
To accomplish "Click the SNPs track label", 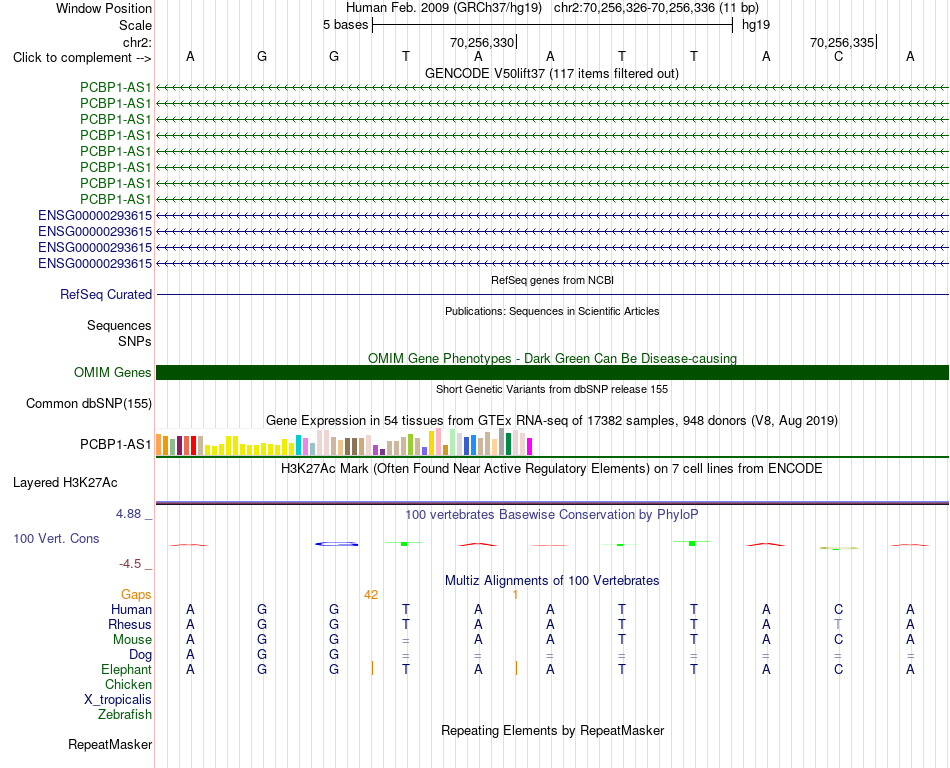I will [135, 341].
